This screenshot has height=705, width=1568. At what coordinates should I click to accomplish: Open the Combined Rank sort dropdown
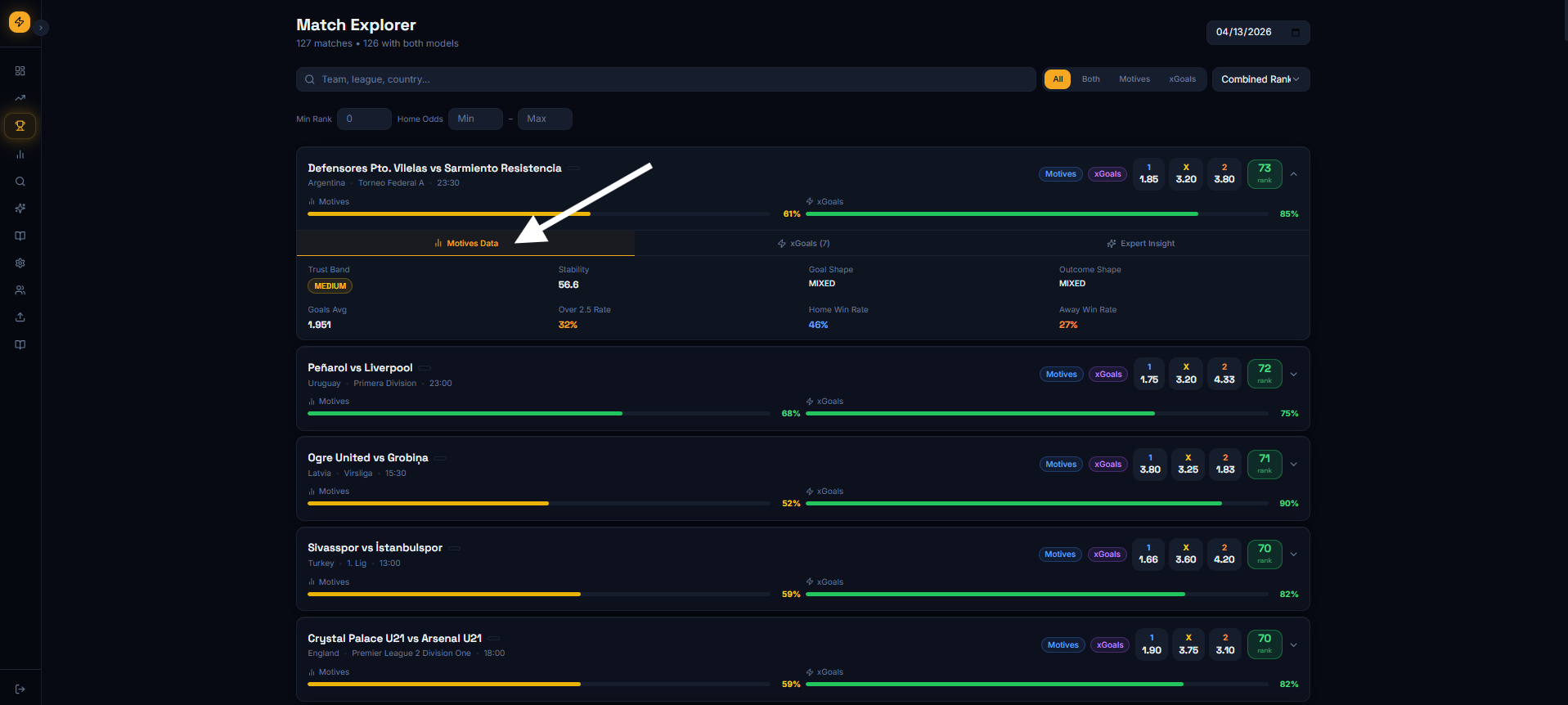click(1260, 79)
